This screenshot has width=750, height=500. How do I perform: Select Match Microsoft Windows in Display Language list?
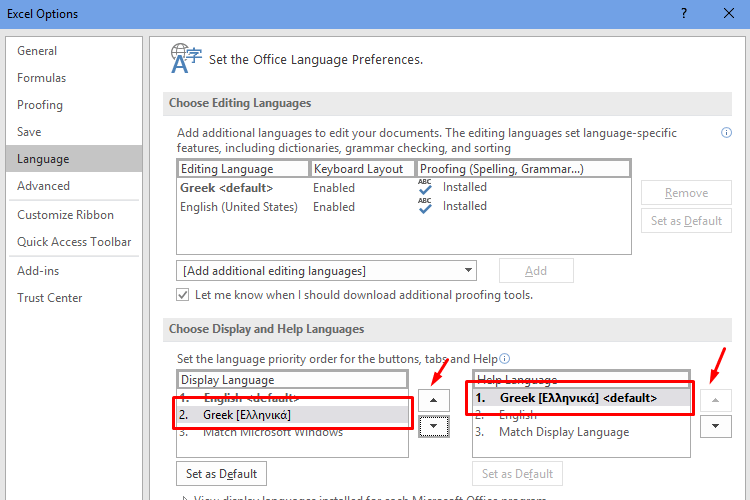pyautogui.click(x=292, y=432)
